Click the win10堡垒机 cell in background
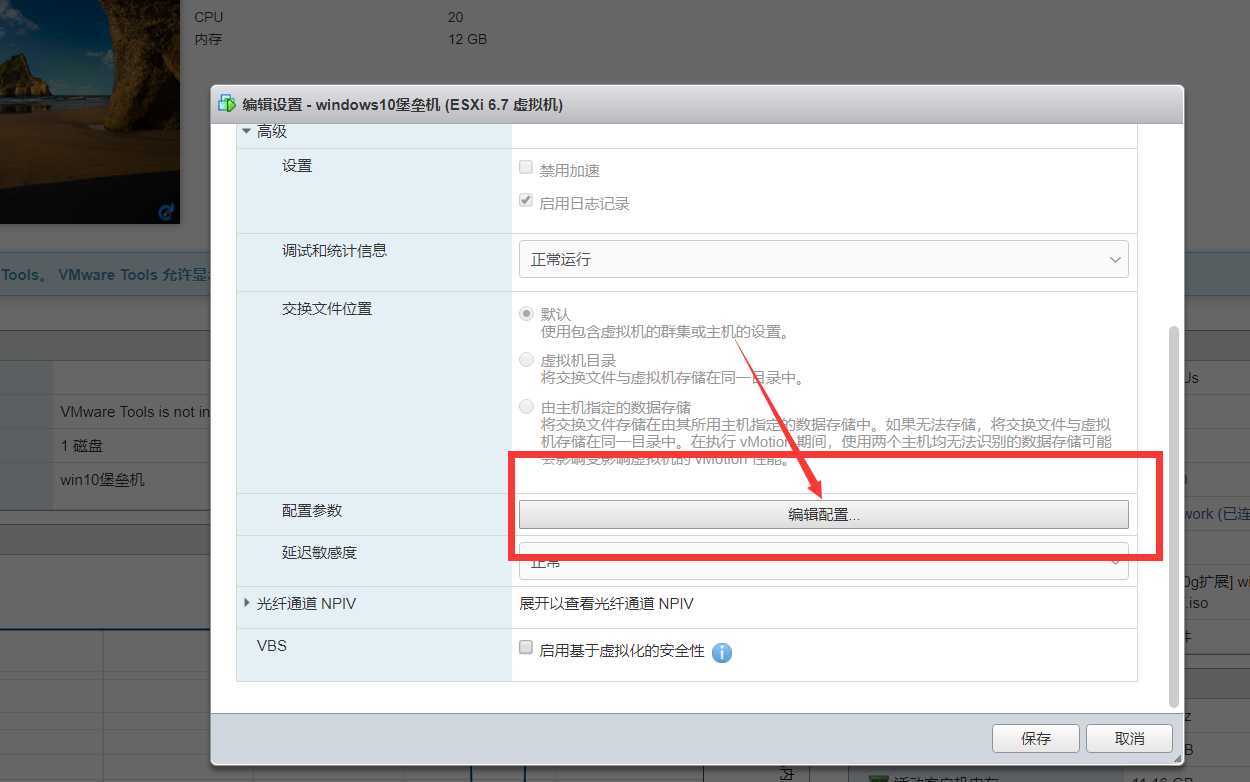The image size is (1250, 782). 102,479
